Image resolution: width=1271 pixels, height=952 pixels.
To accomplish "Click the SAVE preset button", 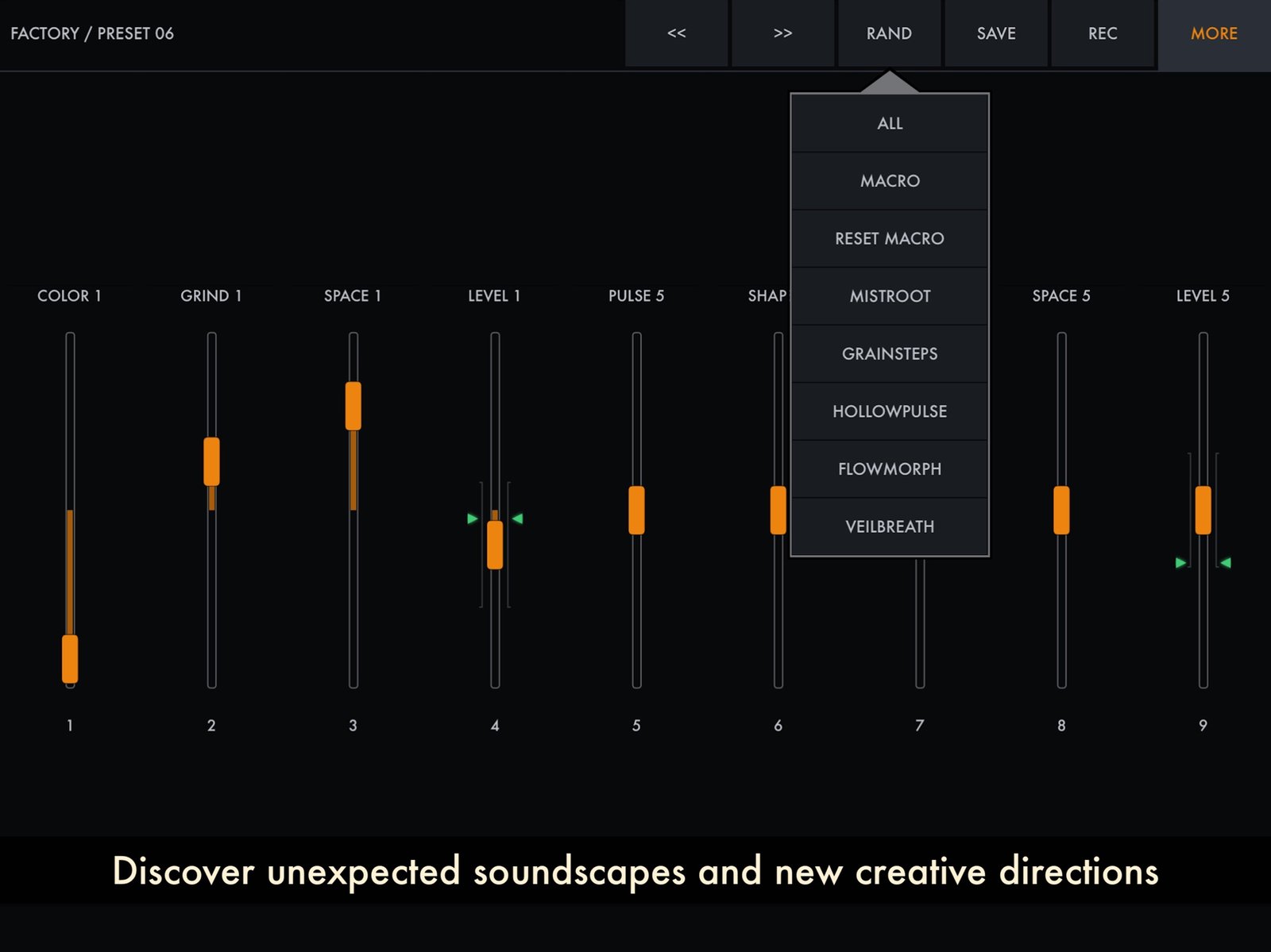I will (996, 33).
